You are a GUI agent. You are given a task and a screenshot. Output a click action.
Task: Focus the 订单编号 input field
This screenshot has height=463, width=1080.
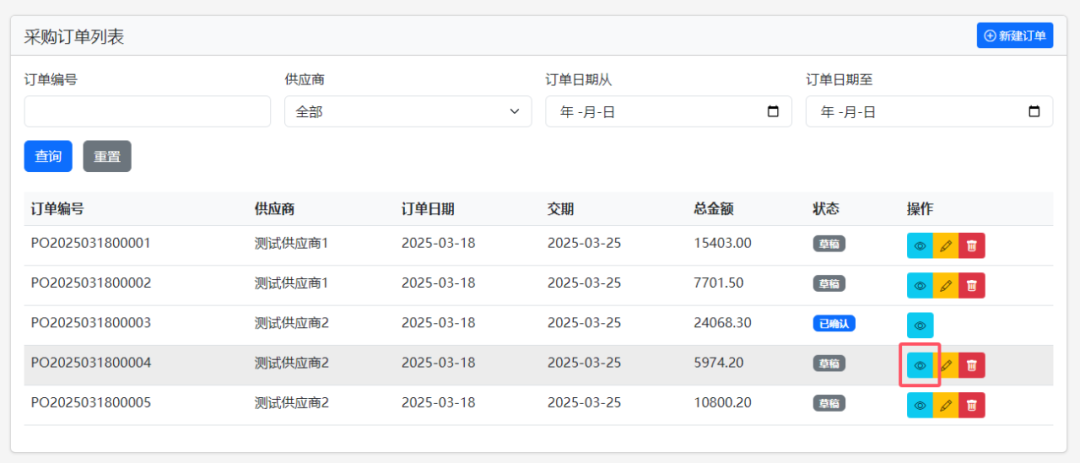[147, 112]
